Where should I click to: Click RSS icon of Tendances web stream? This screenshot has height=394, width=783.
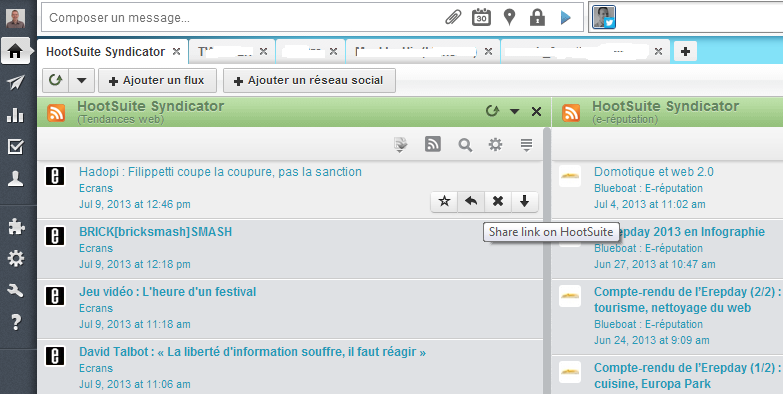56,113
